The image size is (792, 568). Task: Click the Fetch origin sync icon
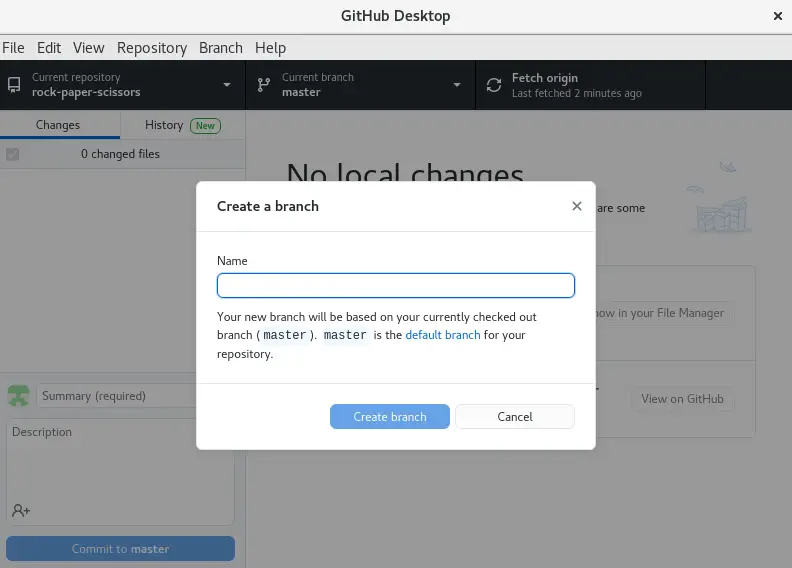[493, 85]
